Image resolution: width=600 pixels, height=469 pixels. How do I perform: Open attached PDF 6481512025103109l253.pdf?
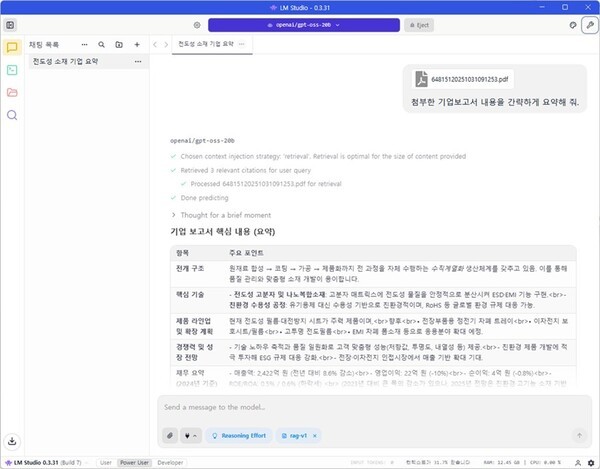463,79
